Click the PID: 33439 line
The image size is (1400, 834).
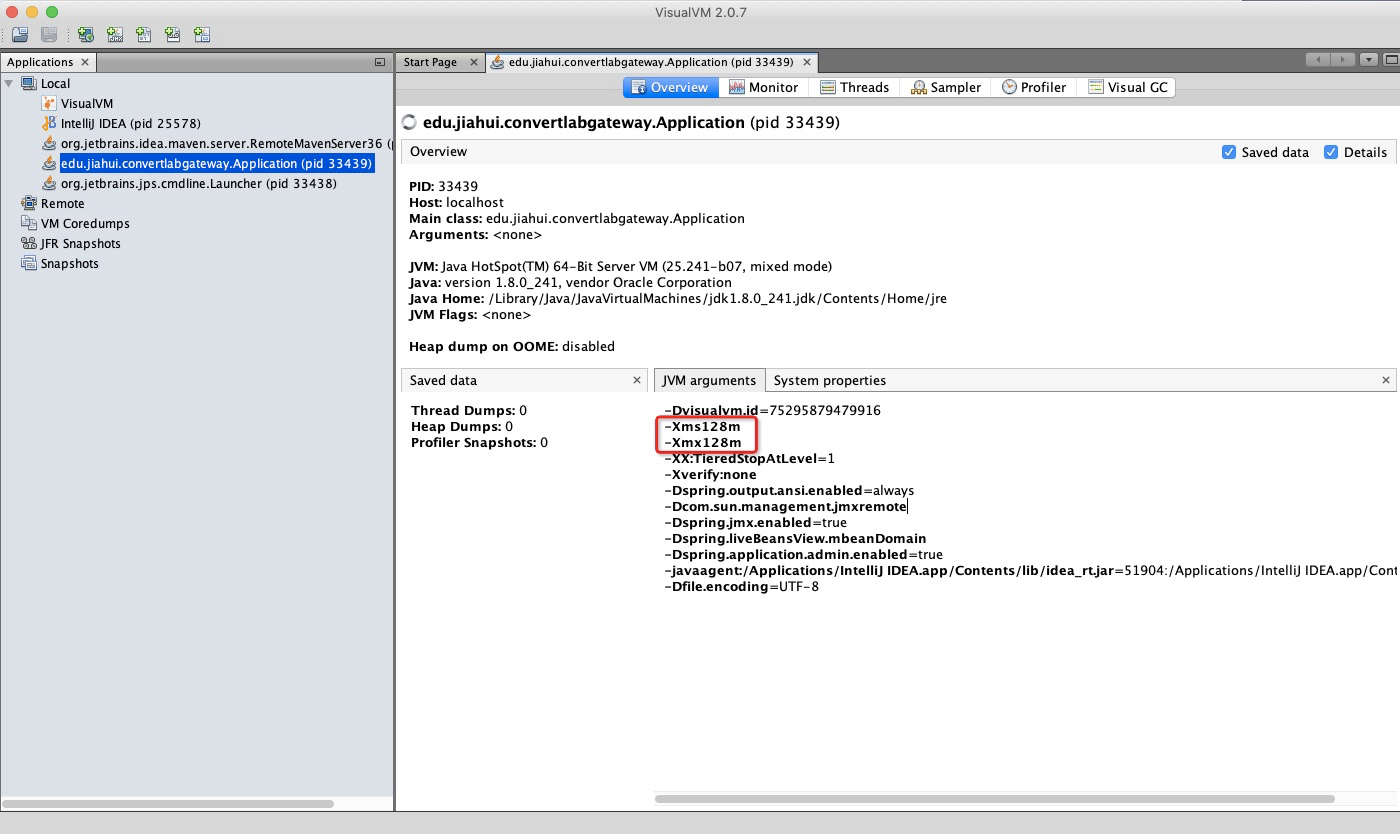click(443, 186)
